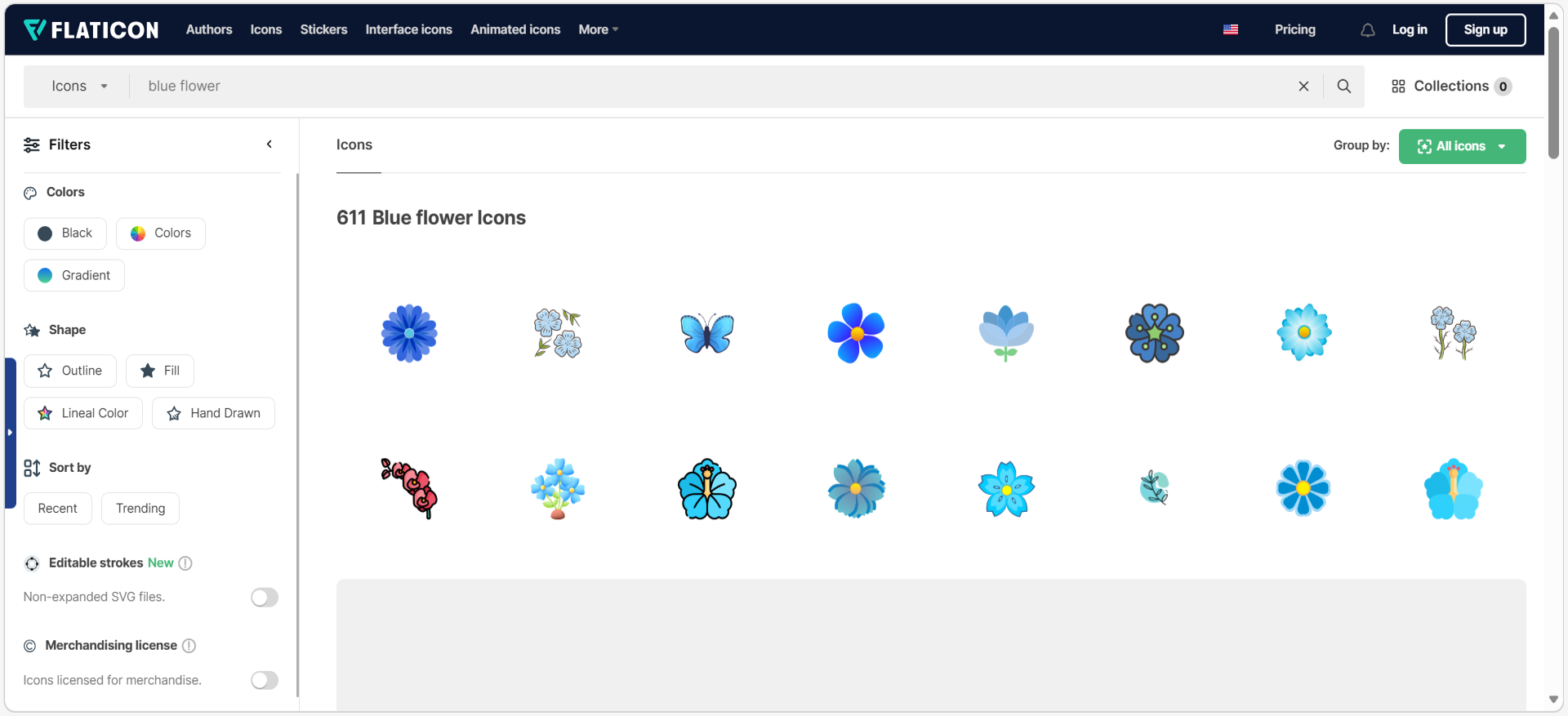Click the Sign up button
The width and height of the screenshot is (1568, 716).
coord(1485,30)
